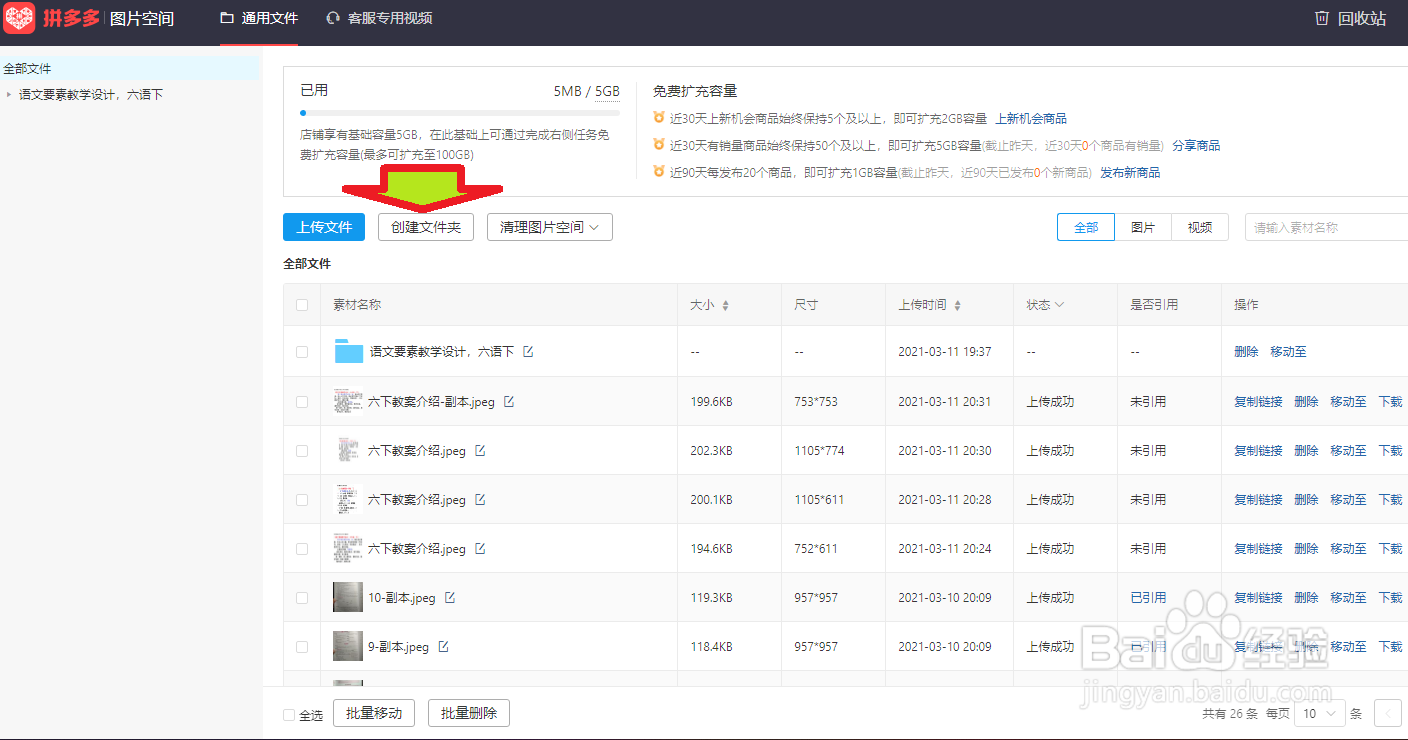Click the 上传文件 upload button
The image size is (1408, 740).
pyautogui.click(x=323, y=227)
